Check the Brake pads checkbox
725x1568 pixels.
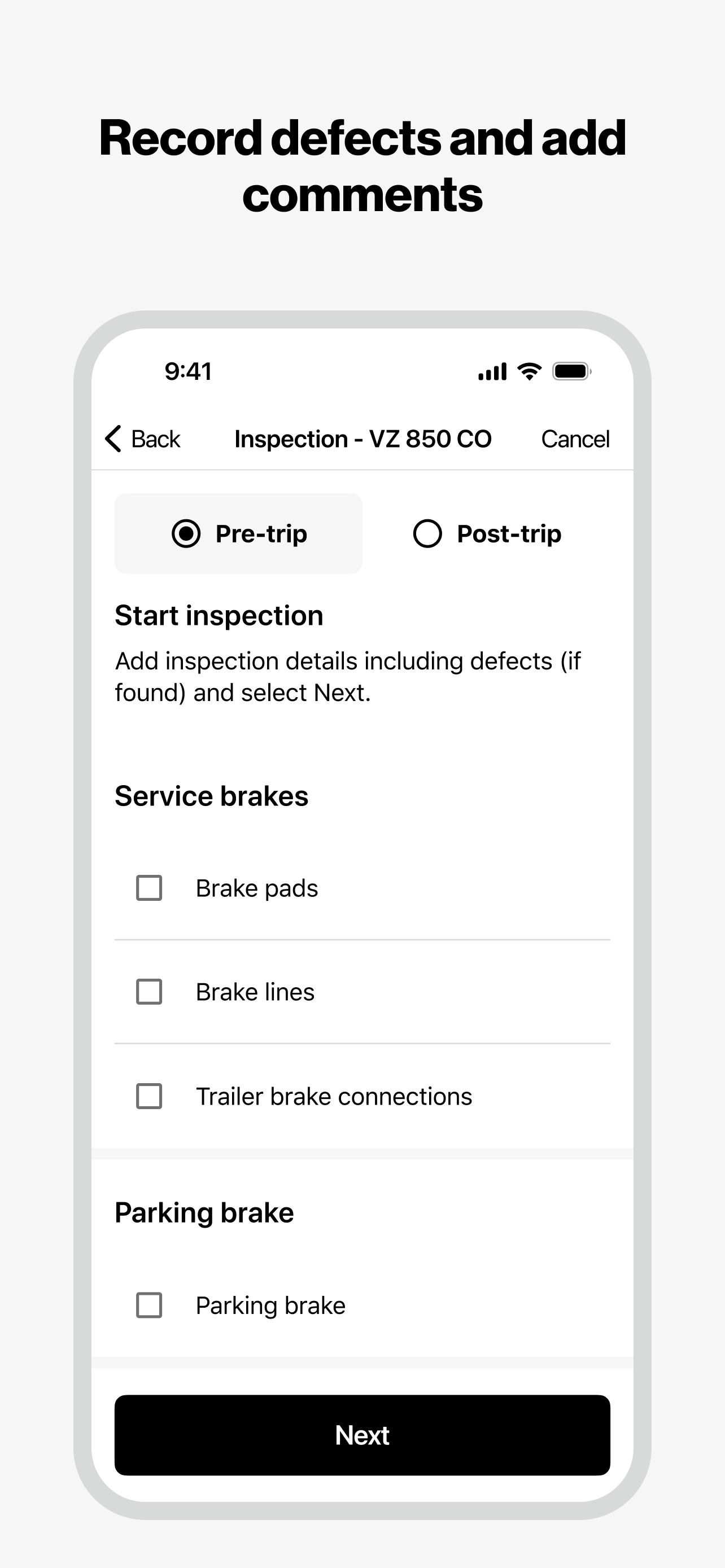click(x=149, y=888)
